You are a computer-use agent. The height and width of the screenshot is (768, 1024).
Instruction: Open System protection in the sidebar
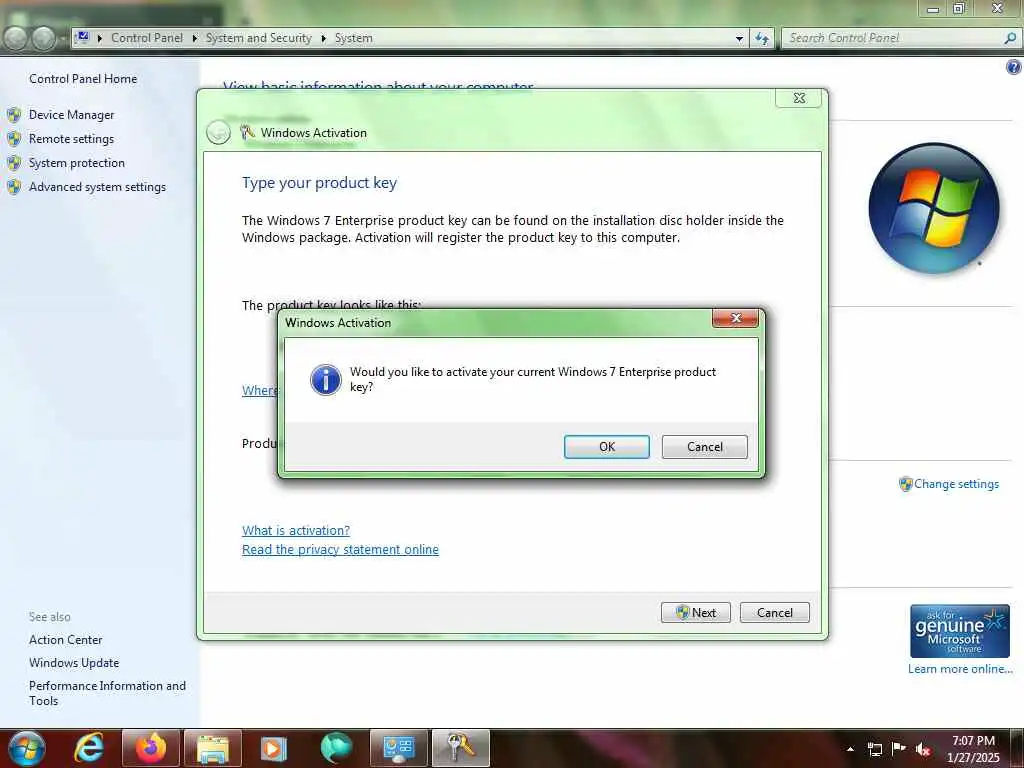[76, 163]
